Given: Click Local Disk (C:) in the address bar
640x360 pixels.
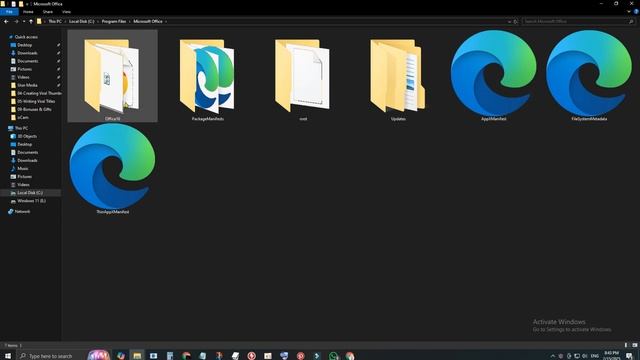Looking at the screenshot, I should 81,21.
